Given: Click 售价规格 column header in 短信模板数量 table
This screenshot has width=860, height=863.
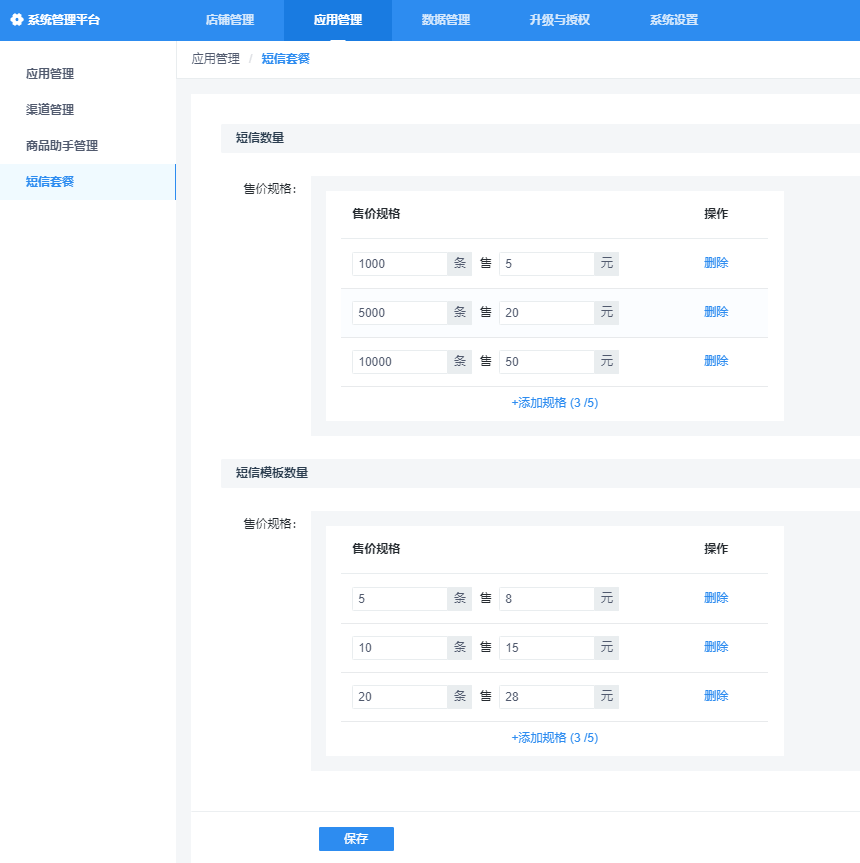Looking at the screenshot, I should pos(376,549).
